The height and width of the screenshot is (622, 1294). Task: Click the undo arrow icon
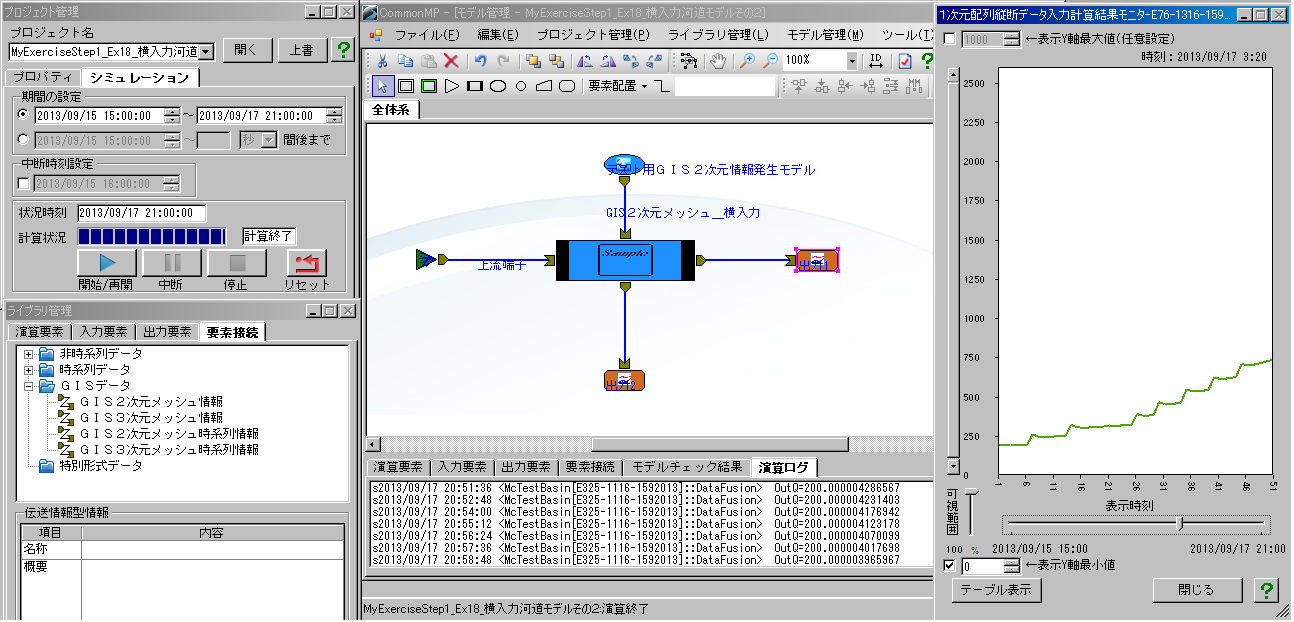[480, 61]
